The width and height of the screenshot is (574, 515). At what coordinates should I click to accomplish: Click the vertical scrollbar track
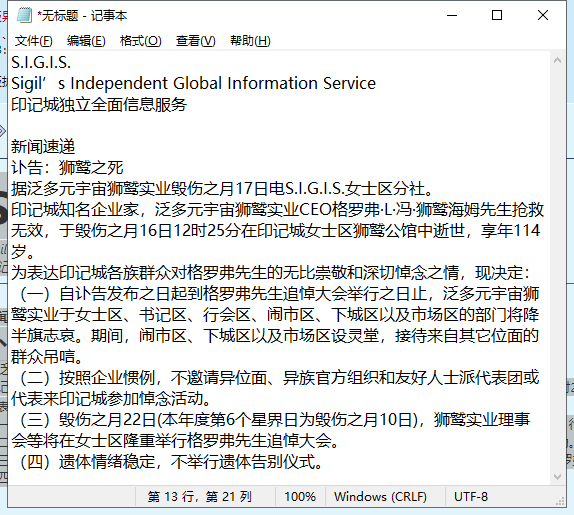558,269
